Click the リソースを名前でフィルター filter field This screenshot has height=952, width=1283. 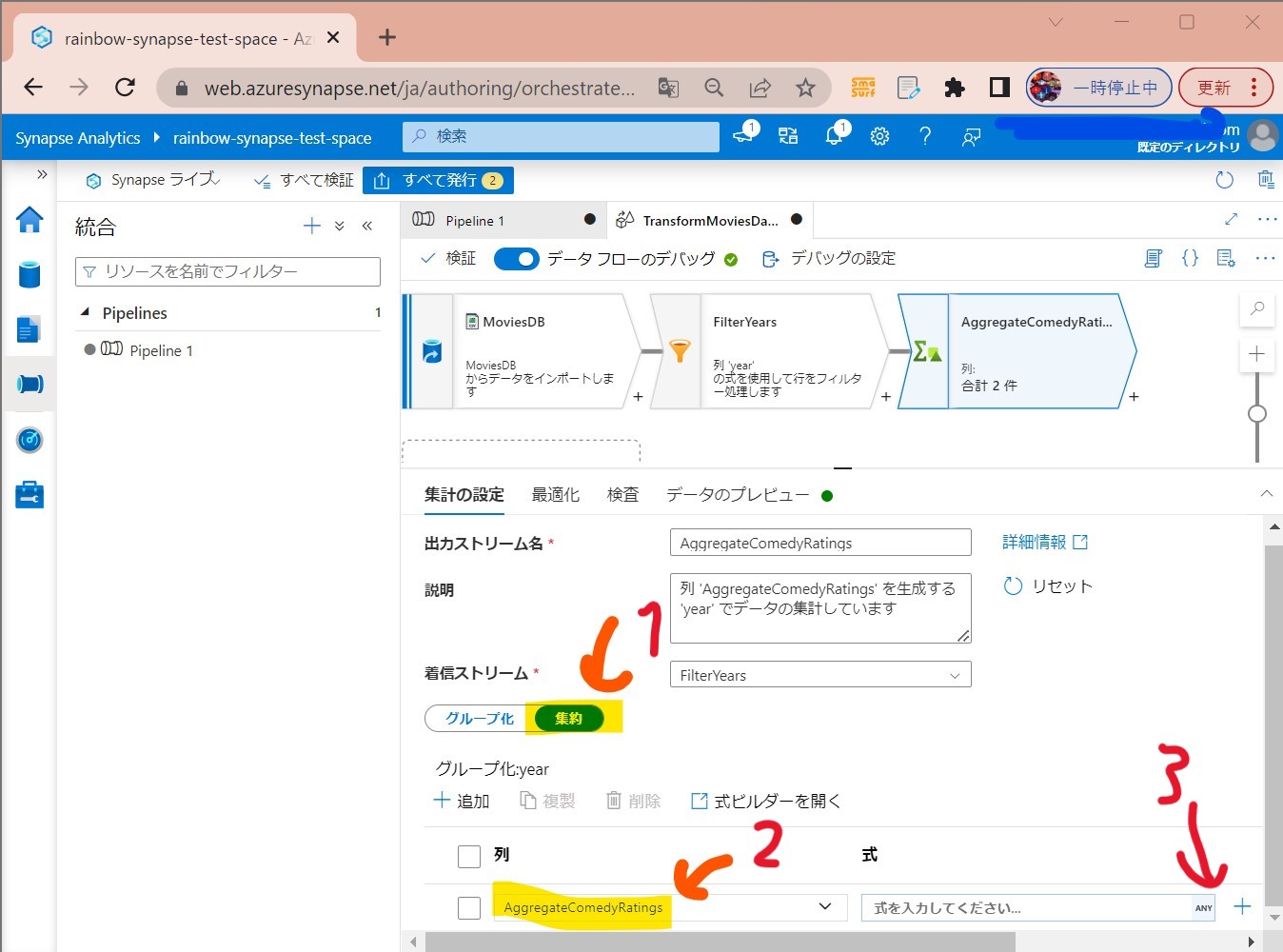pos(227,271)
